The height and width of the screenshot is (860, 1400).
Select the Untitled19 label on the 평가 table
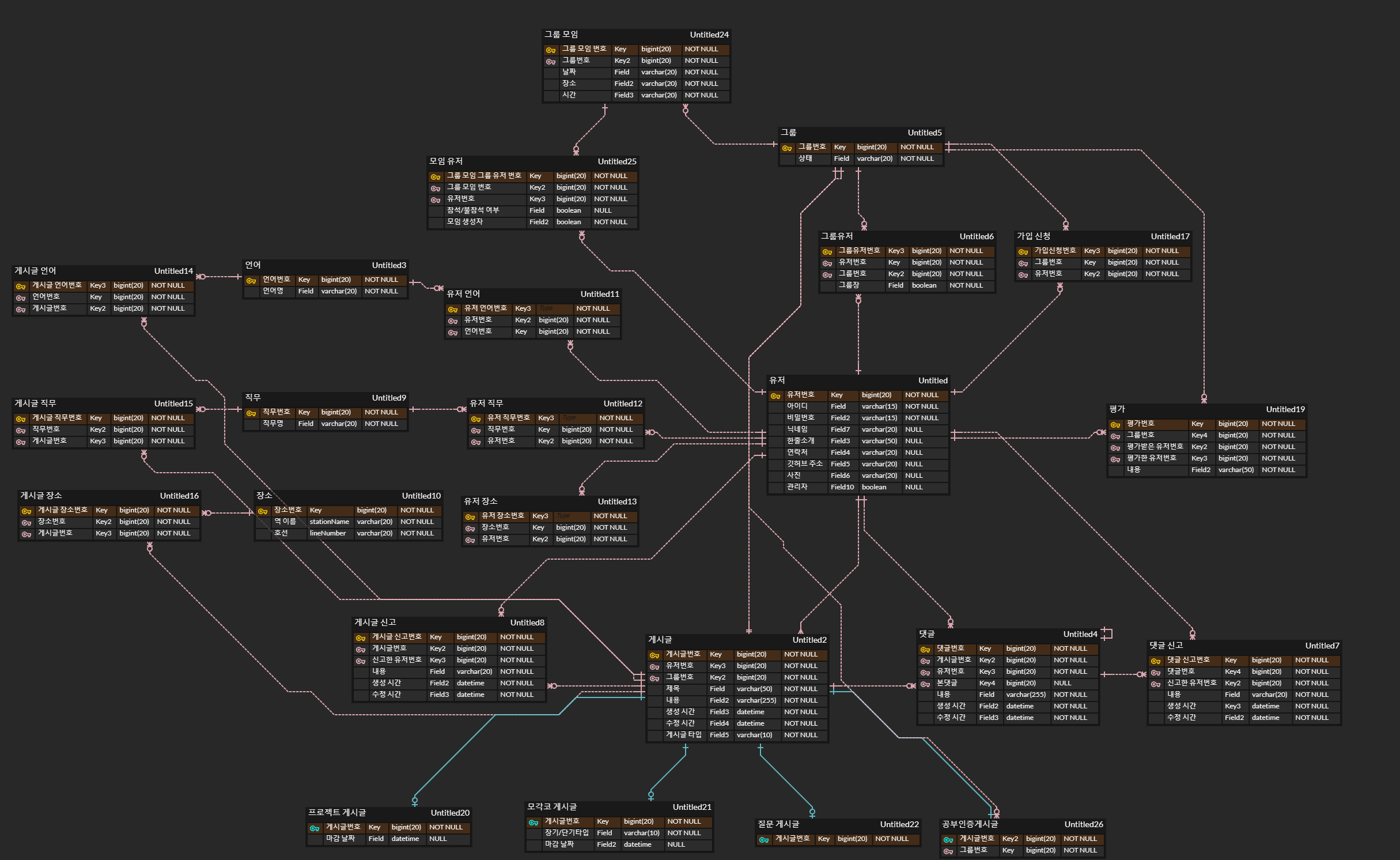[1285, 409]
